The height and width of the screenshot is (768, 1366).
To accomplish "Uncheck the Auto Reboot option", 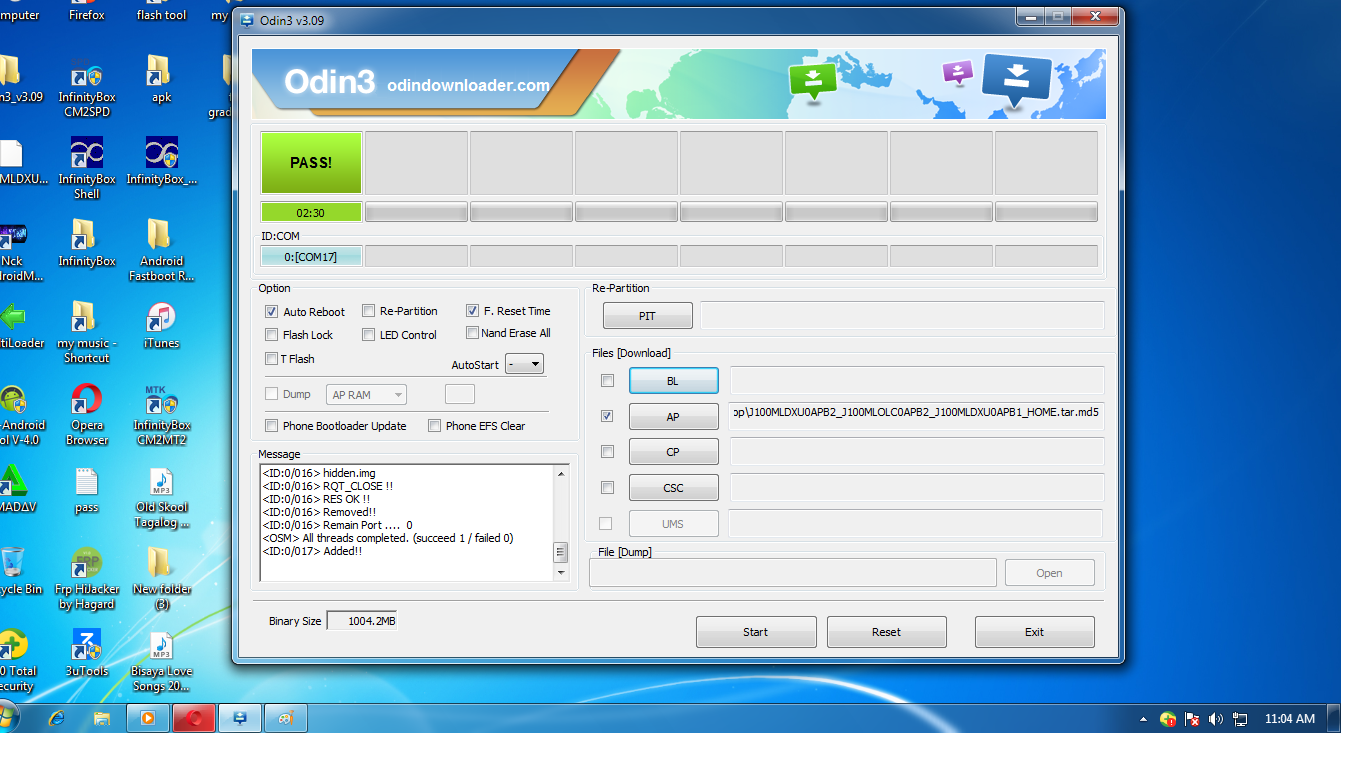I will (272, 312).
